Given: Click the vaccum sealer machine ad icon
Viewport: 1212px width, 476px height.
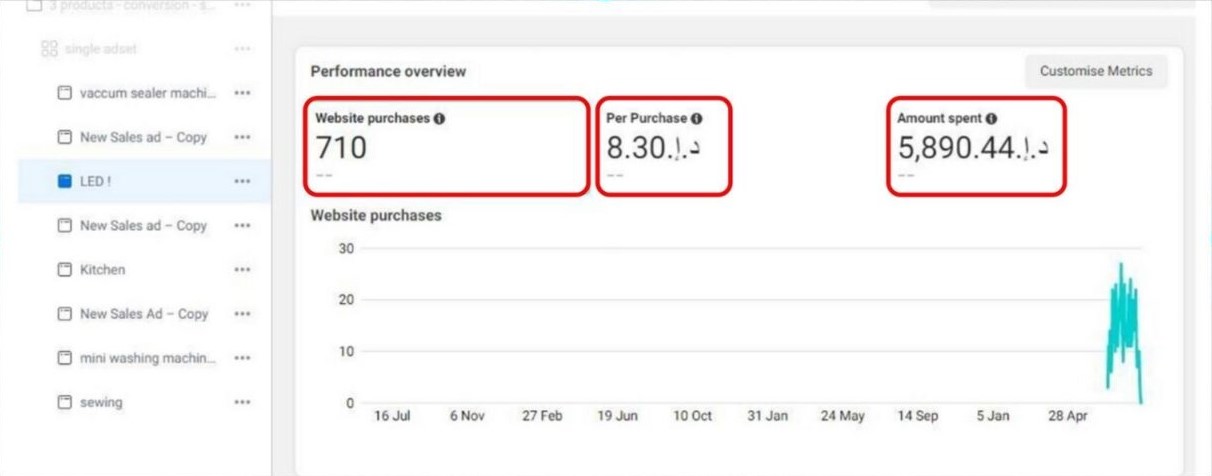Looking at the screenshot, I should click(65, 93).
